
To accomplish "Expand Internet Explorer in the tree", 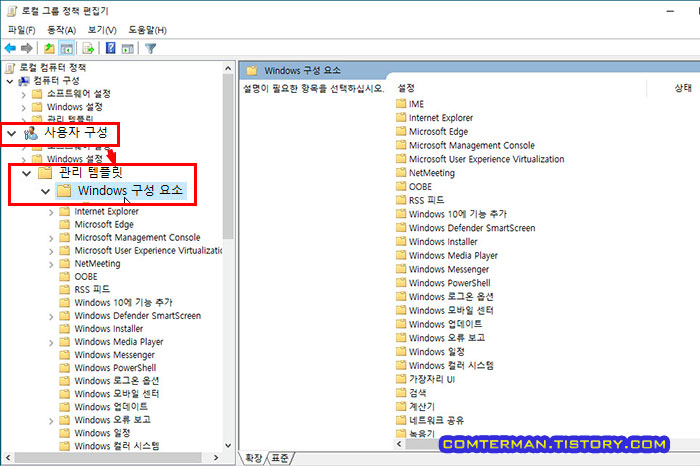I will tap(51, 212).
